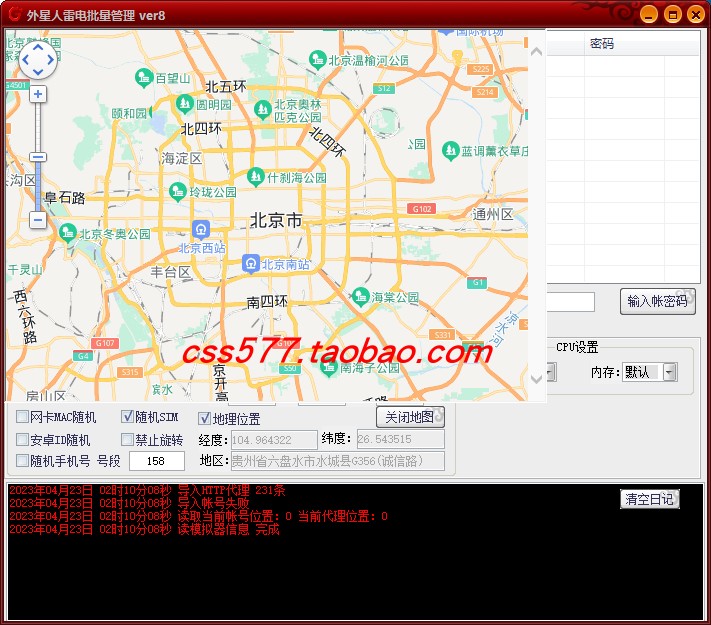Click the log line 导入HTTP代理 231条
The height and width of the screenshot is (625, 711).
(x=147, y=490)
